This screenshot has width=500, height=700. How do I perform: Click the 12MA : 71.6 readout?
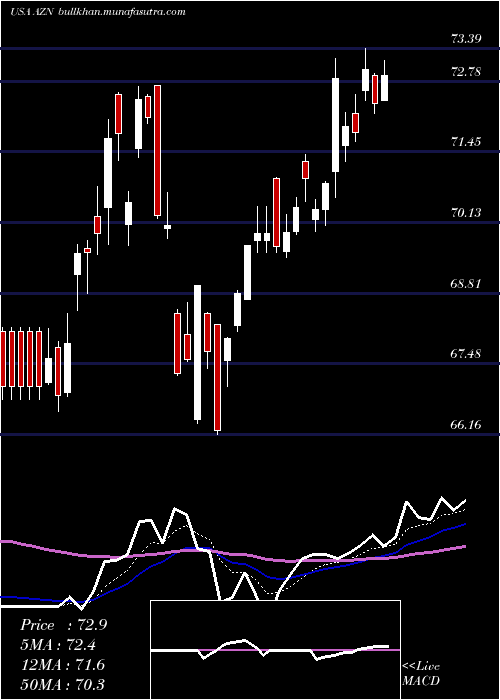63,665
